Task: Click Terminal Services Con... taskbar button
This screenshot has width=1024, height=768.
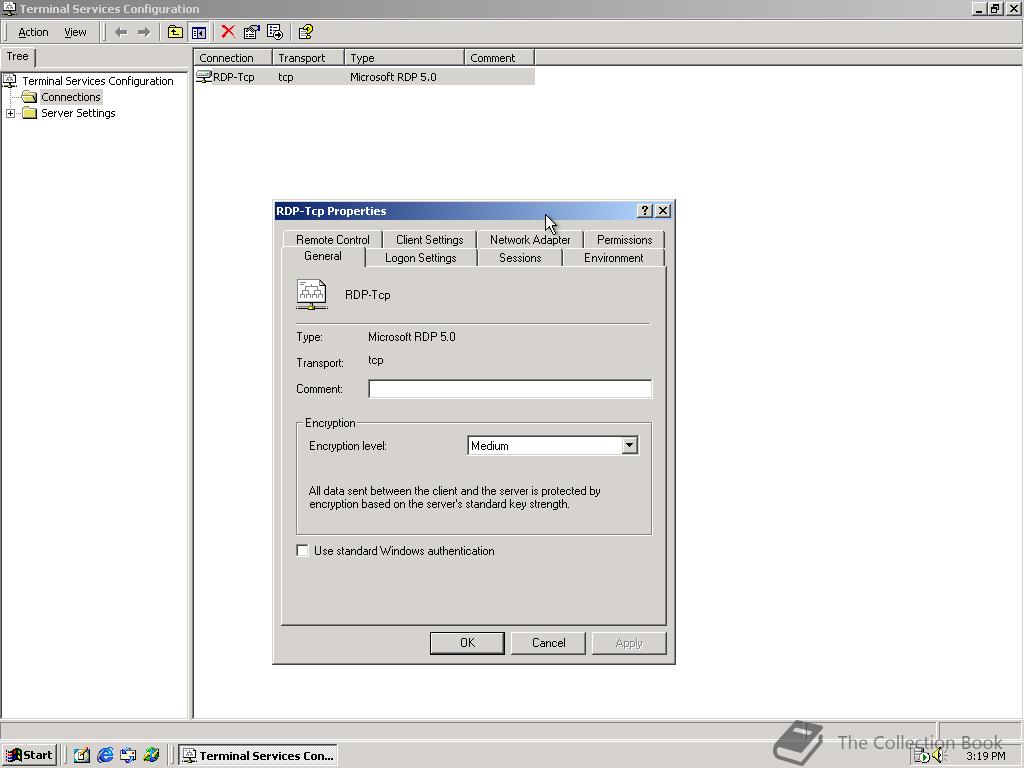Action: [258, 756]
